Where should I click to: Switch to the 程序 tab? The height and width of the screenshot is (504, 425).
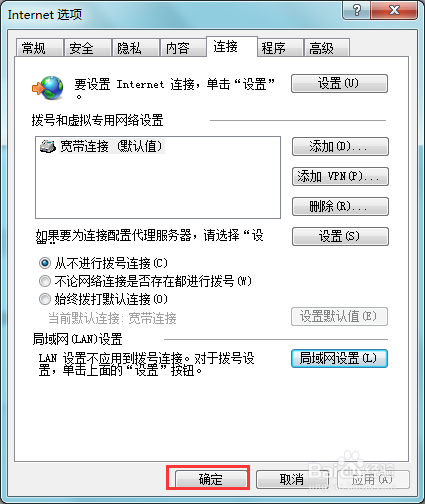[280, 48]
